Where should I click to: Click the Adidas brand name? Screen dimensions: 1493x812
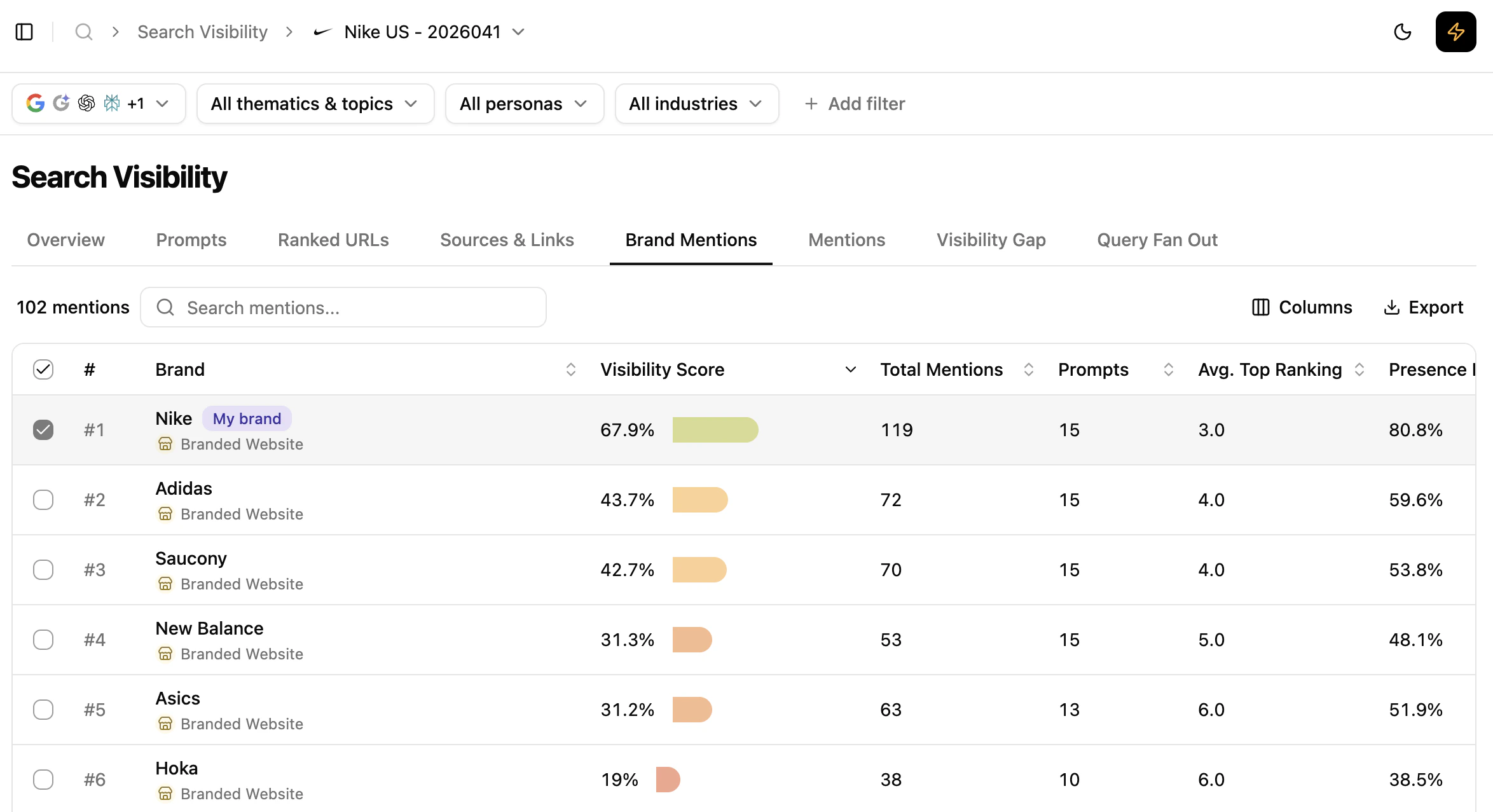[184, 488]
